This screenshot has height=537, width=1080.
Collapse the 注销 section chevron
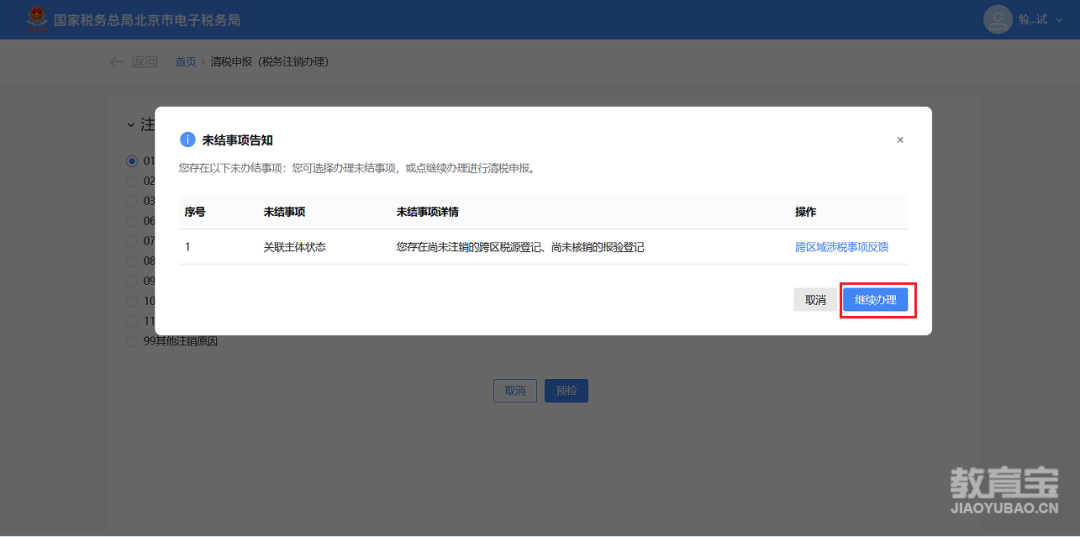(x=131, y=125)
